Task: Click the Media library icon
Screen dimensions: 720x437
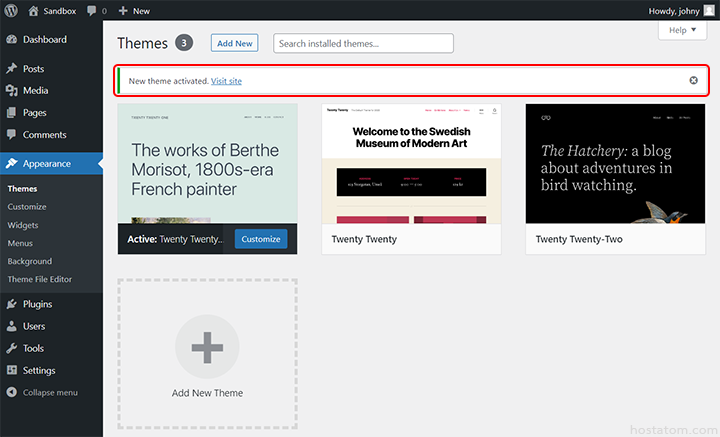Action: point(11,91)
